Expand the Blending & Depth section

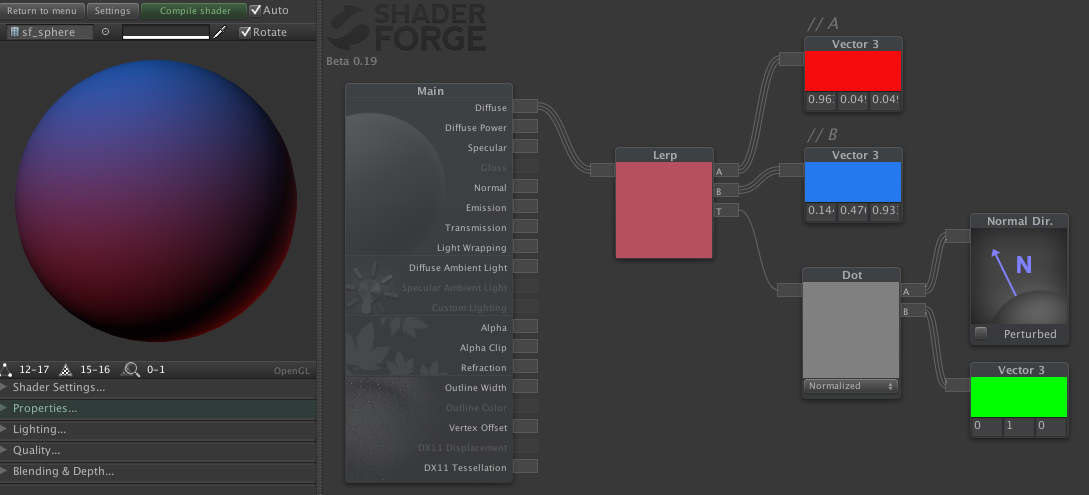click(x=62, y=471)
